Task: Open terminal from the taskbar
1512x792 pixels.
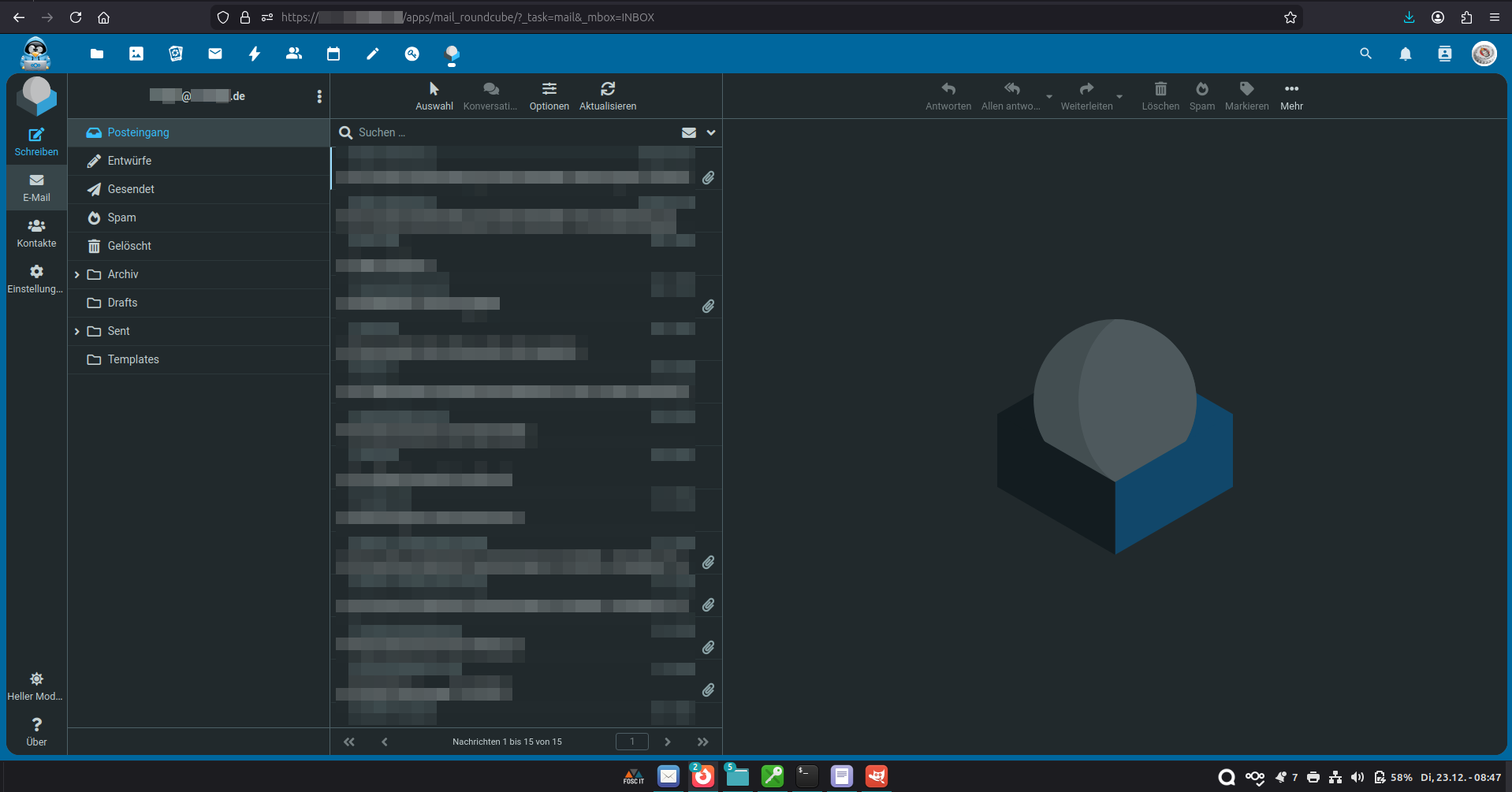Action: [806, 776]
